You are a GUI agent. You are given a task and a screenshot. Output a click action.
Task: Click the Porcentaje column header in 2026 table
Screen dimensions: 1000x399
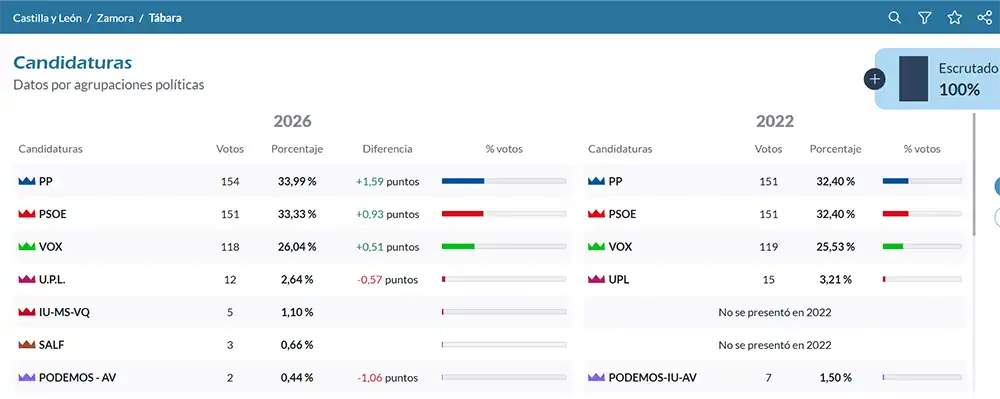[x=297, y=149]
